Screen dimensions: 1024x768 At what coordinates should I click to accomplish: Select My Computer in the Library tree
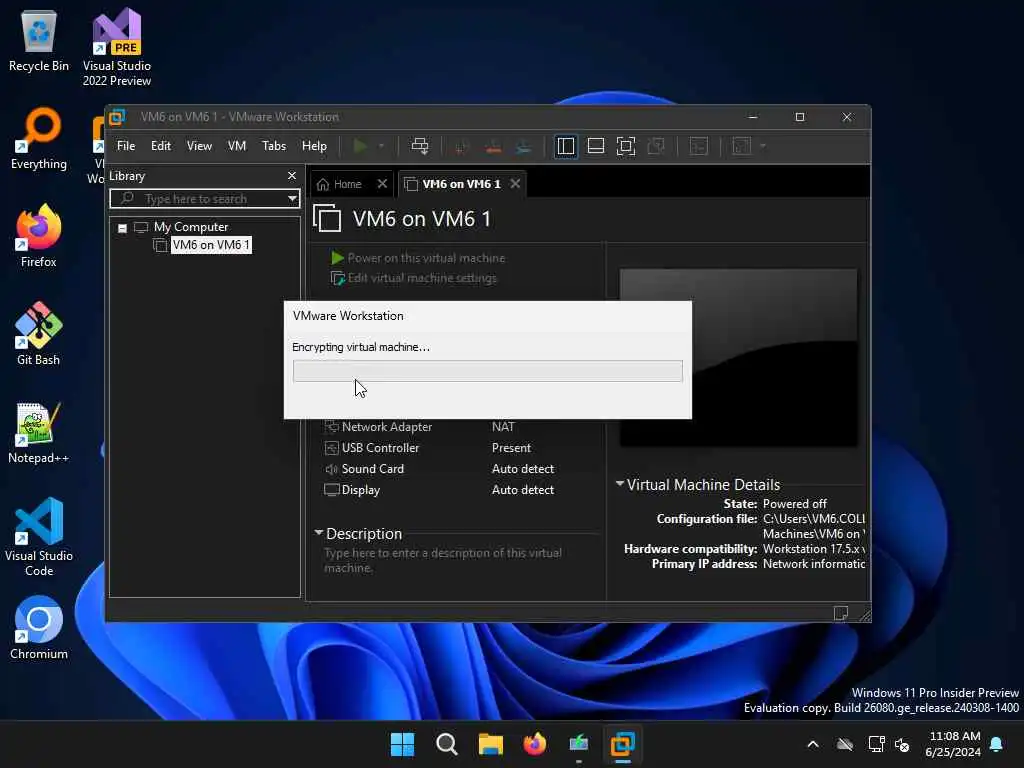[191, 227]
